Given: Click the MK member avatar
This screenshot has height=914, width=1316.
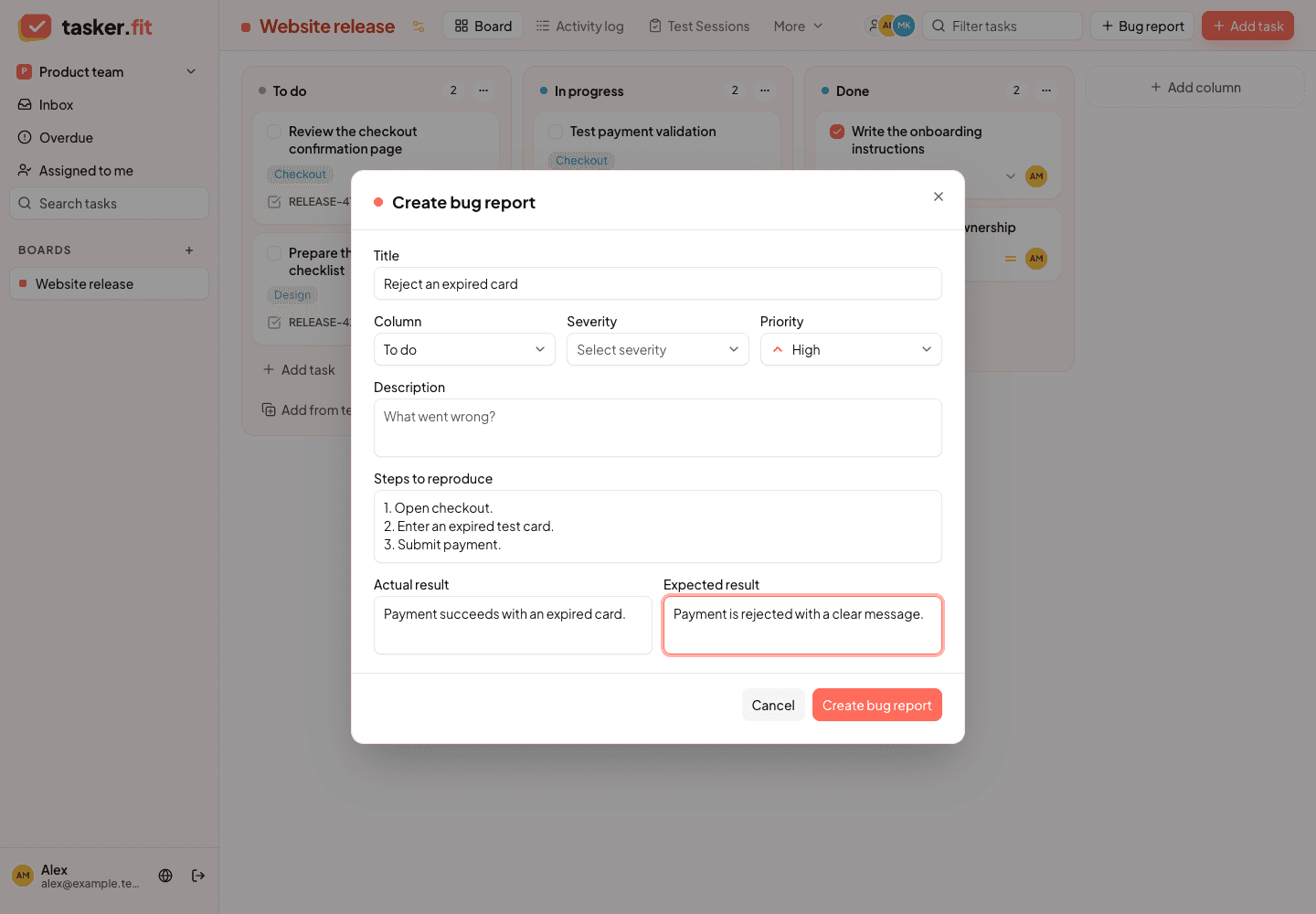Looking at the screenshot, I should click(904, 26).
